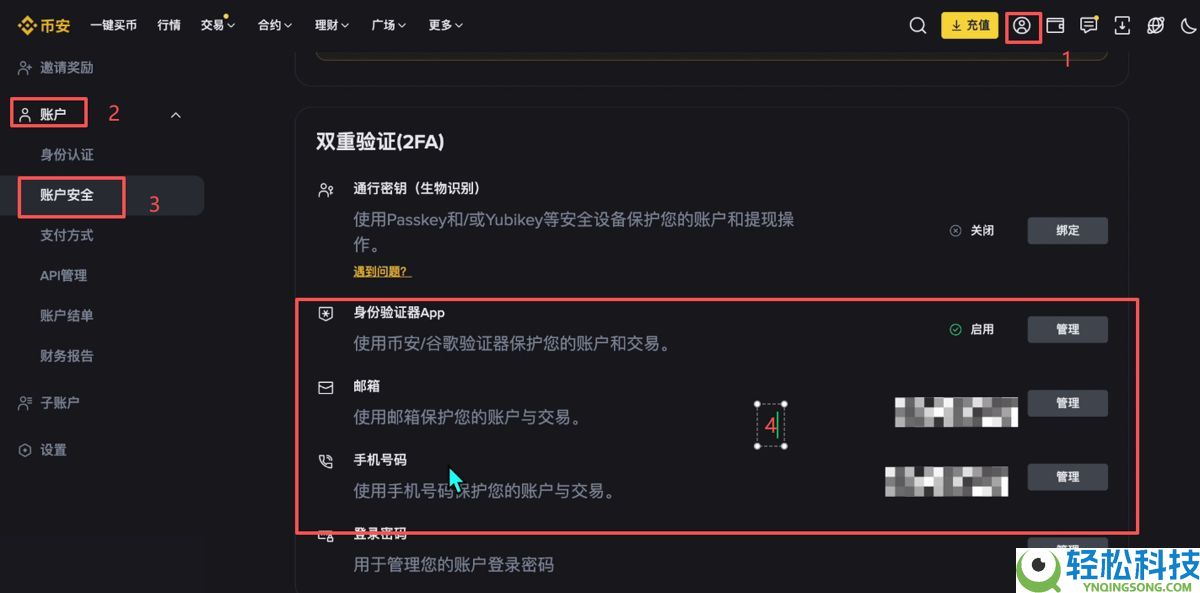Open the 更多 dropdown
Viewport: 1200px width, 593px height.
[445, 25]
